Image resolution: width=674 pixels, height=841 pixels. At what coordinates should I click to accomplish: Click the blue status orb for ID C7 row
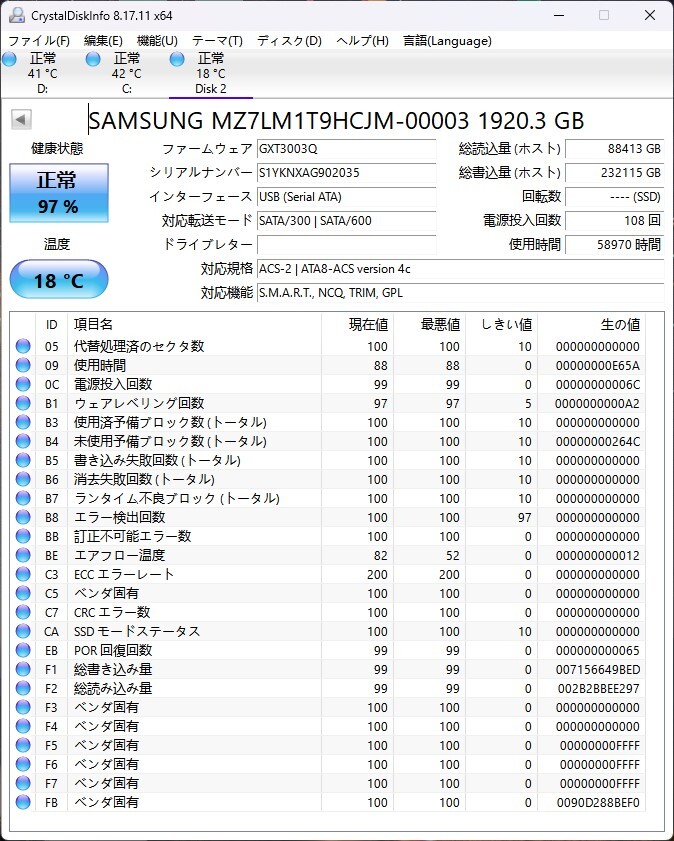23,612
